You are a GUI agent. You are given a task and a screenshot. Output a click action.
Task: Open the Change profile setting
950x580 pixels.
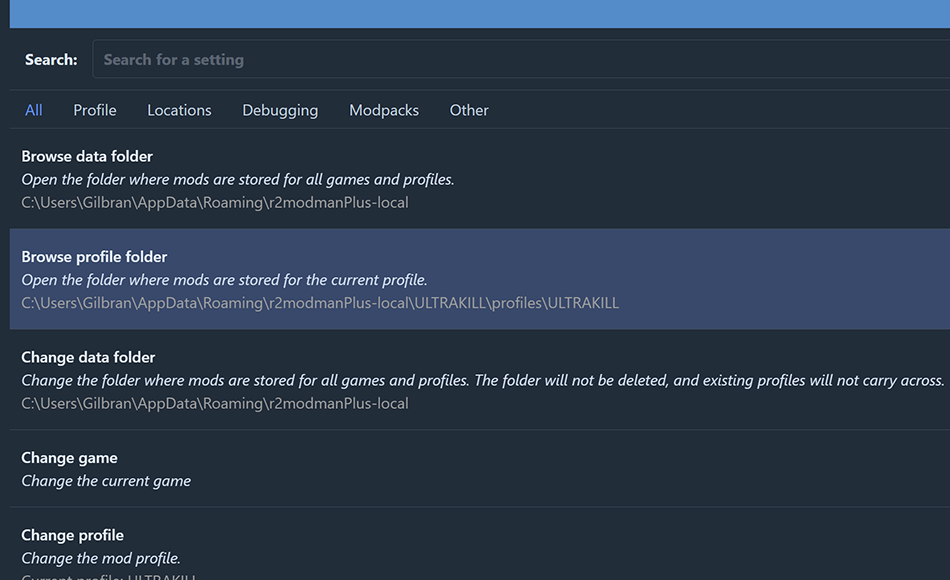tap(480, 544)
